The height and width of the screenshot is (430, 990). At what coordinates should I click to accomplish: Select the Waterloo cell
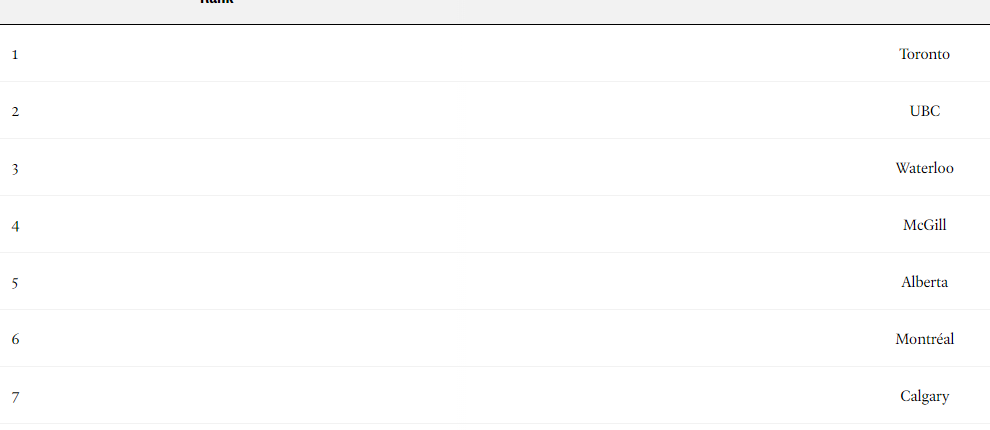click(924, 168)
